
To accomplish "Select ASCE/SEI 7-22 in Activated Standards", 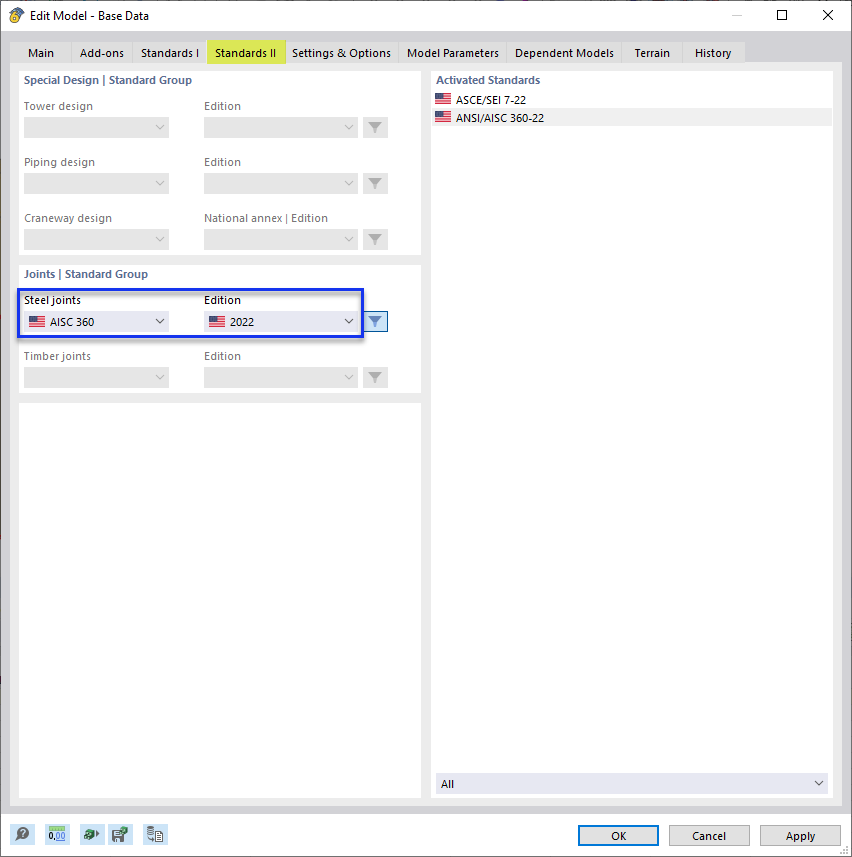I will point(632,99).
